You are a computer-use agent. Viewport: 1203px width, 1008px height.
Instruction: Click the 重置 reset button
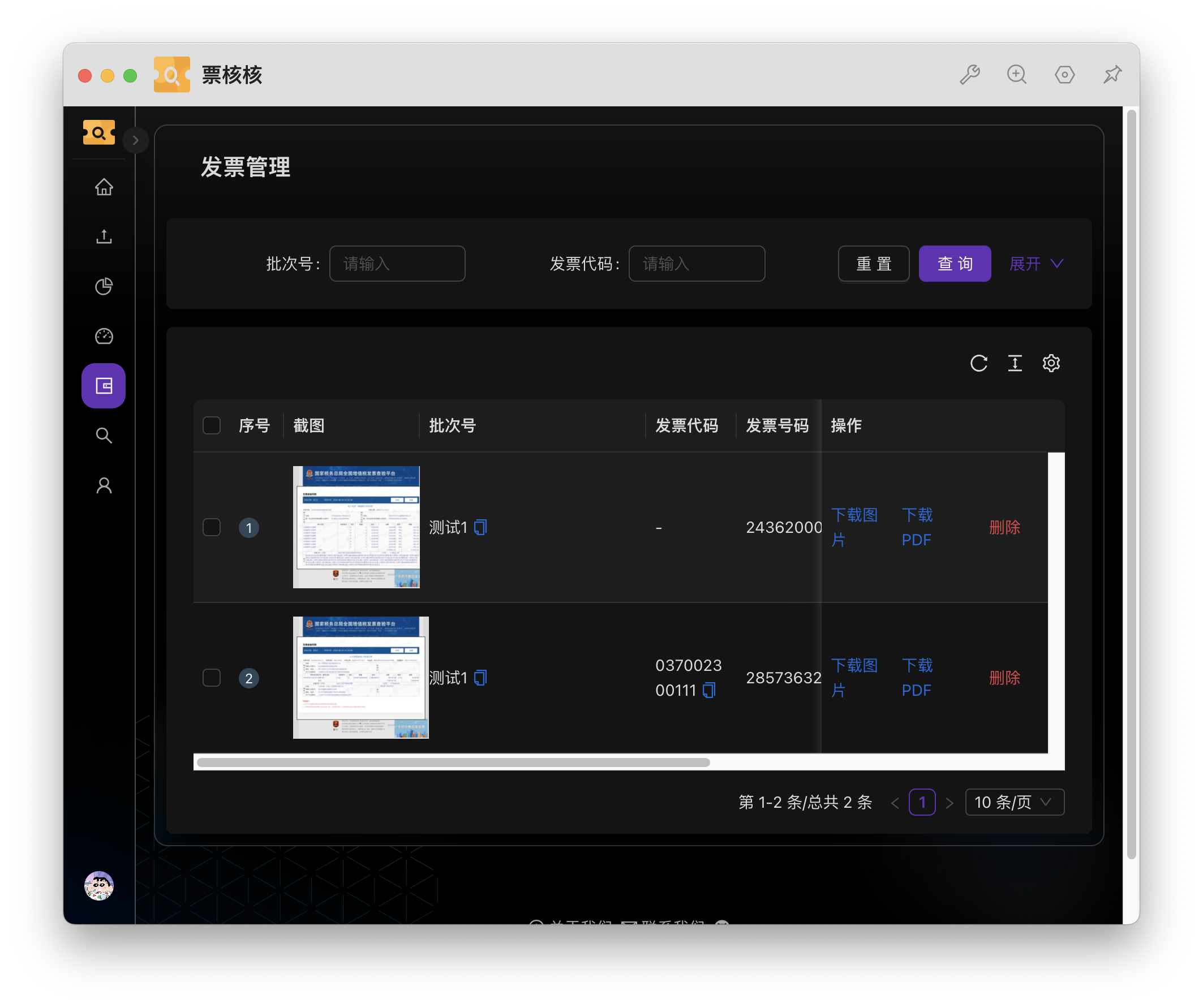874,264
